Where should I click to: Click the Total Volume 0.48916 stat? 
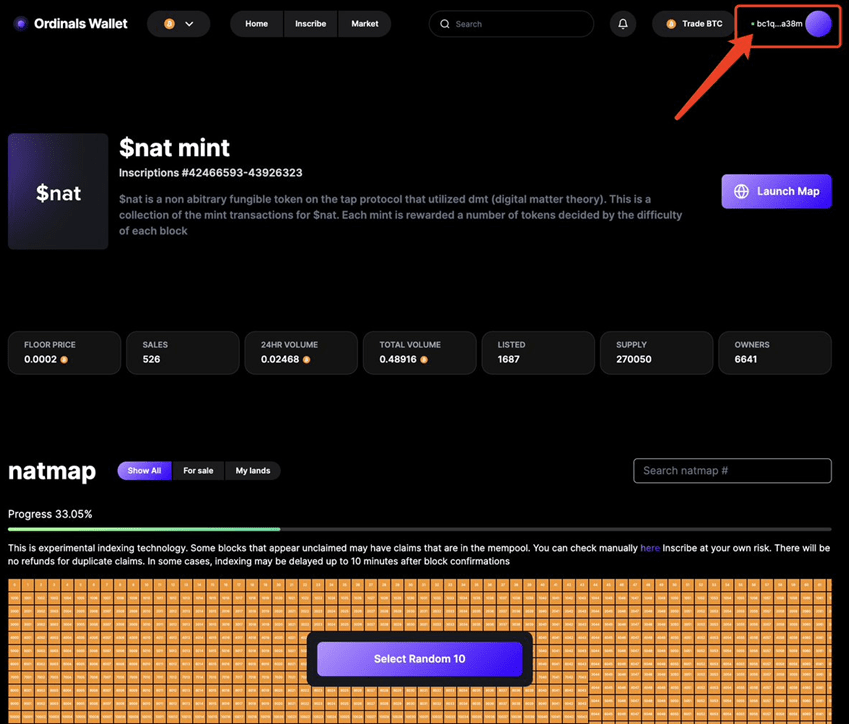click(x=420, y=353)
